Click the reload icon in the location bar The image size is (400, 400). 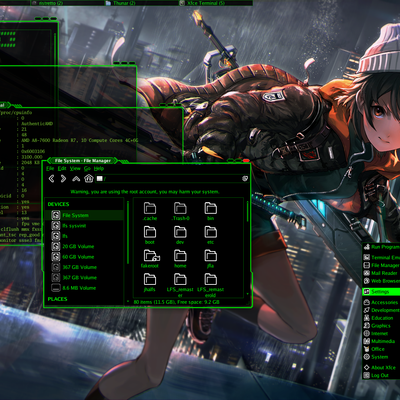point(245,179)
